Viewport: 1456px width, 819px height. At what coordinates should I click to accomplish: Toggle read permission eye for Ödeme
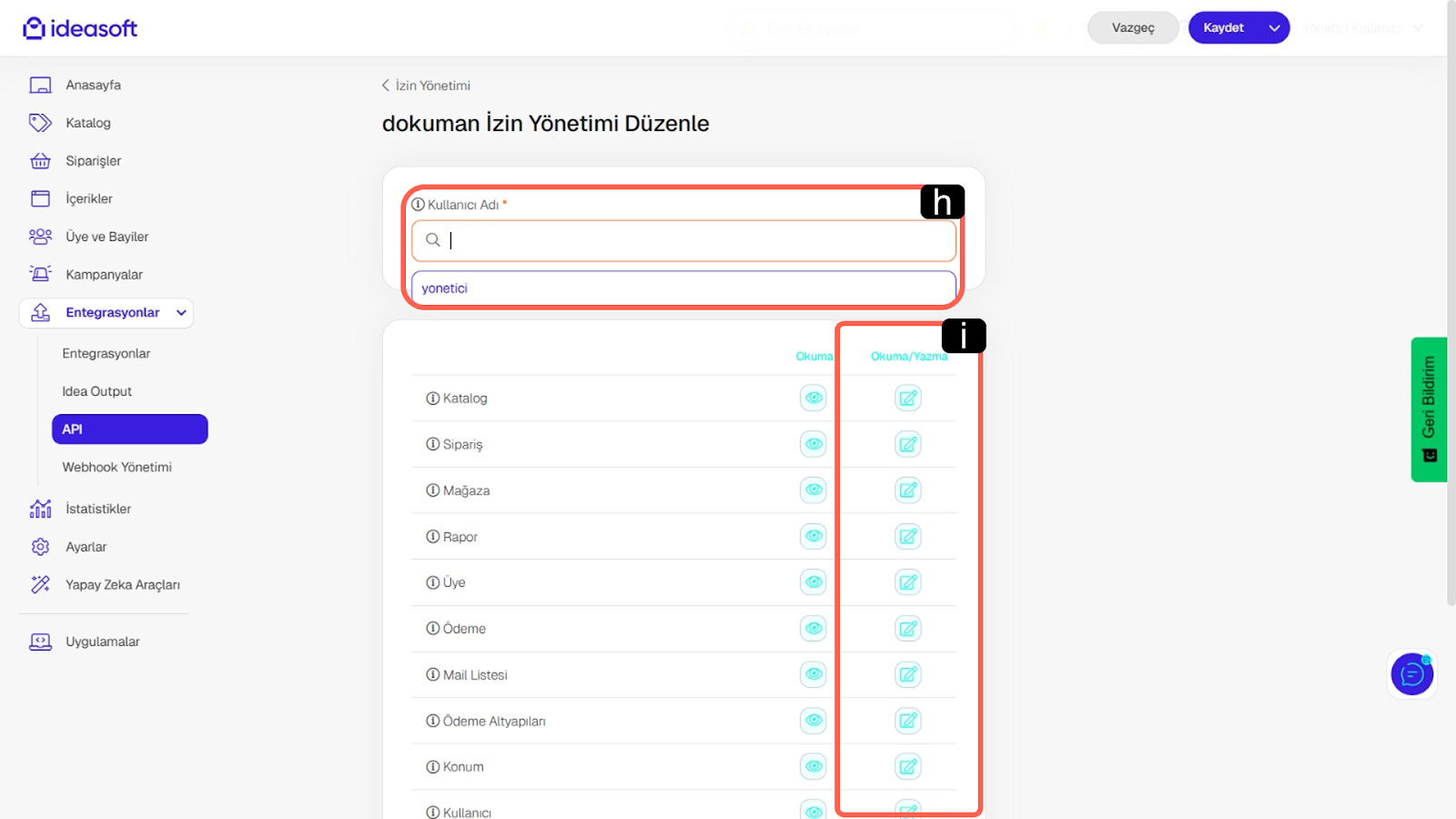click(x=813, y=628)
